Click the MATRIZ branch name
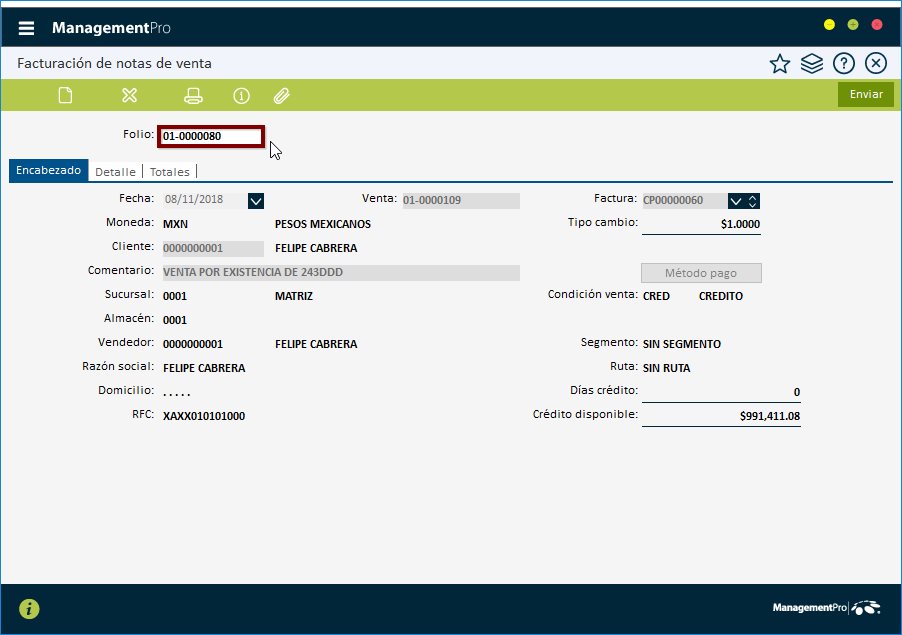 click(x=294, y=296)
